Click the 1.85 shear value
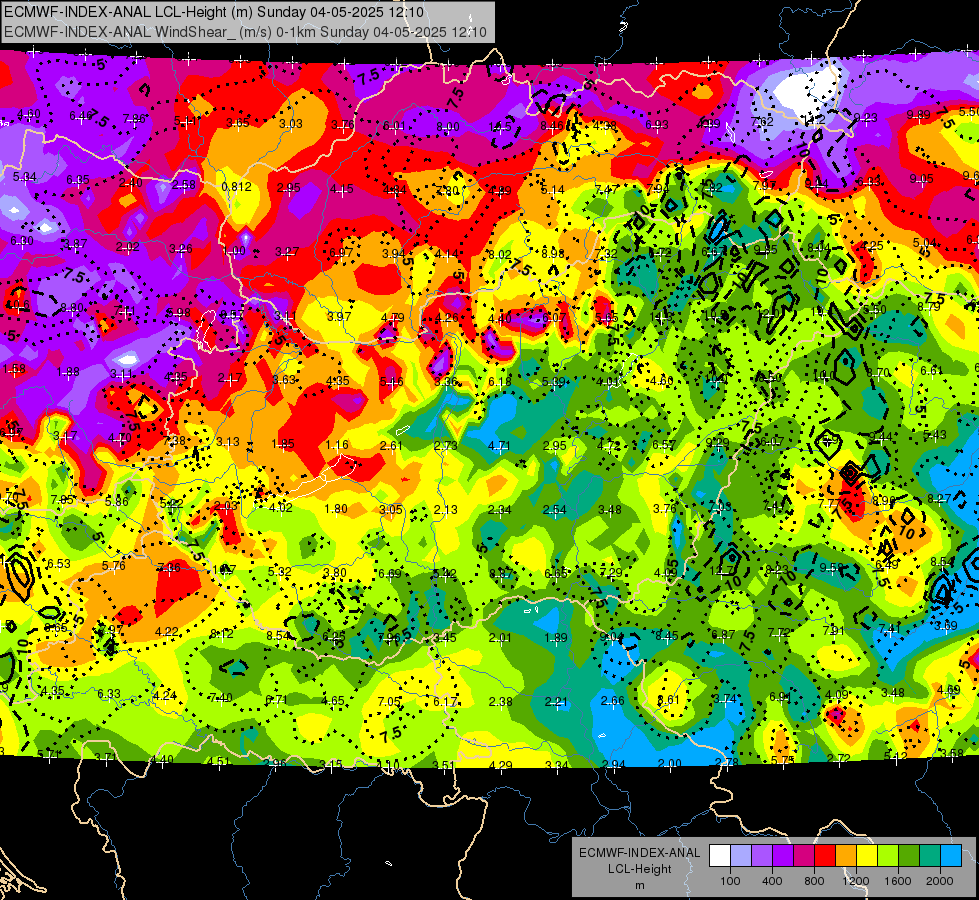 point(283,444)
